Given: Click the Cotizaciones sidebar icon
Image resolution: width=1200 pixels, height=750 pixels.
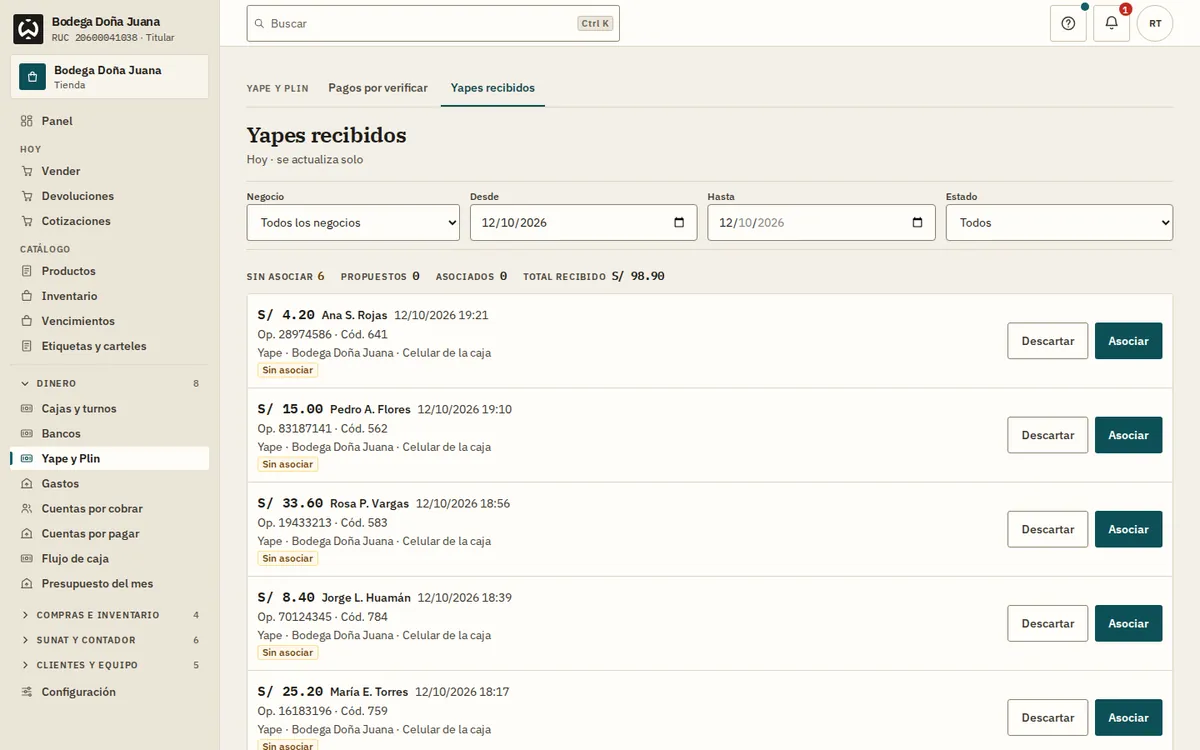Looking at the screenshot, I should coord(27,221).
